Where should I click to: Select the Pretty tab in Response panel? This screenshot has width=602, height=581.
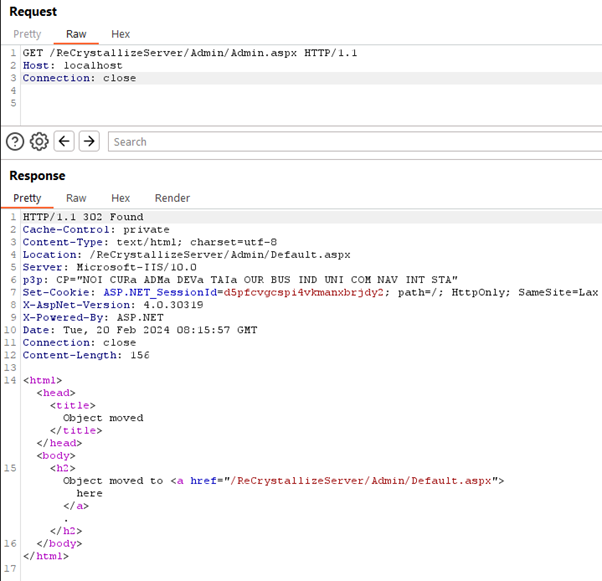[27, 198]
